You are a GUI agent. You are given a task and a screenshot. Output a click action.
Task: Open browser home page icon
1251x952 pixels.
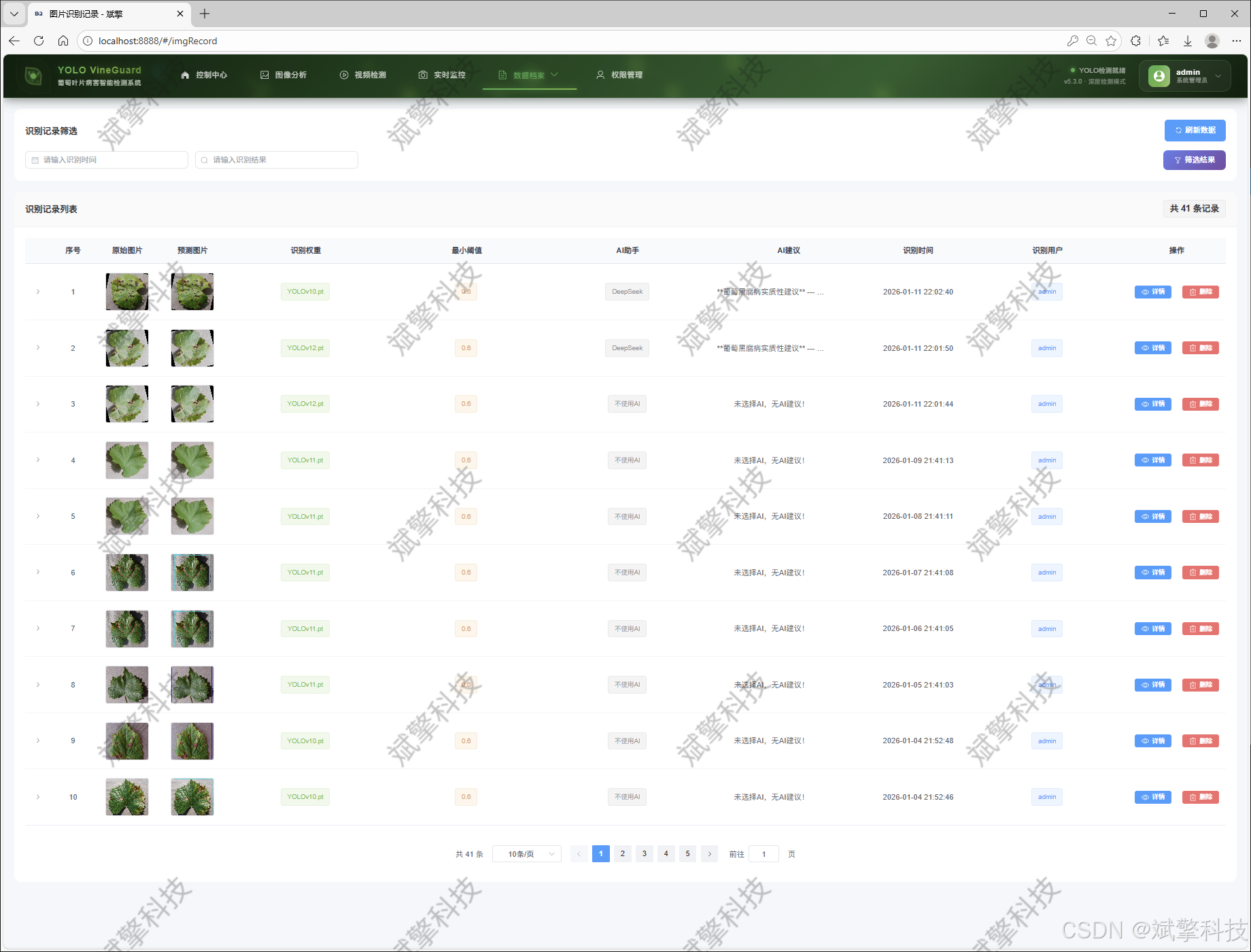[x=63, y=41]
